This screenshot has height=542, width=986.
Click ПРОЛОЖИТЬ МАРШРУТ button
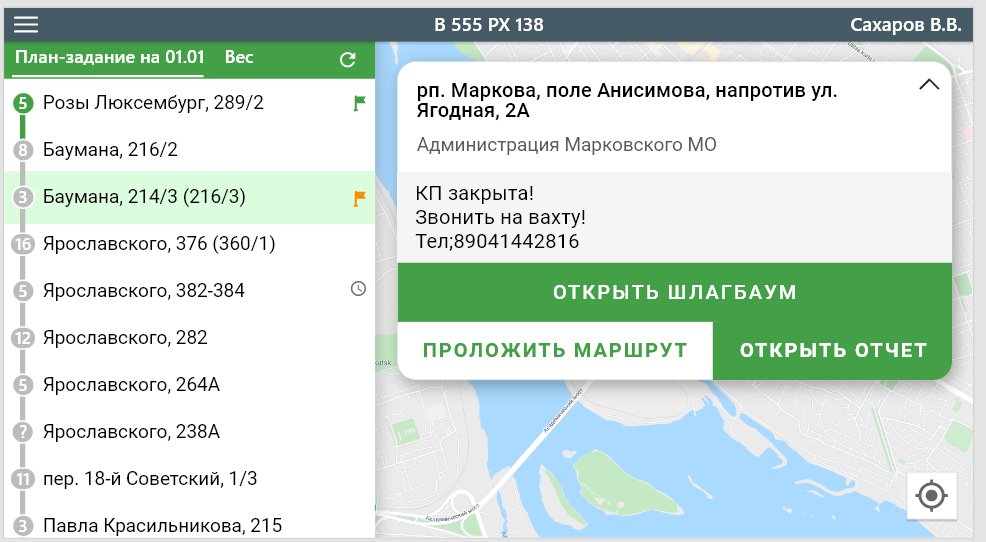click(x=555, y=351)
